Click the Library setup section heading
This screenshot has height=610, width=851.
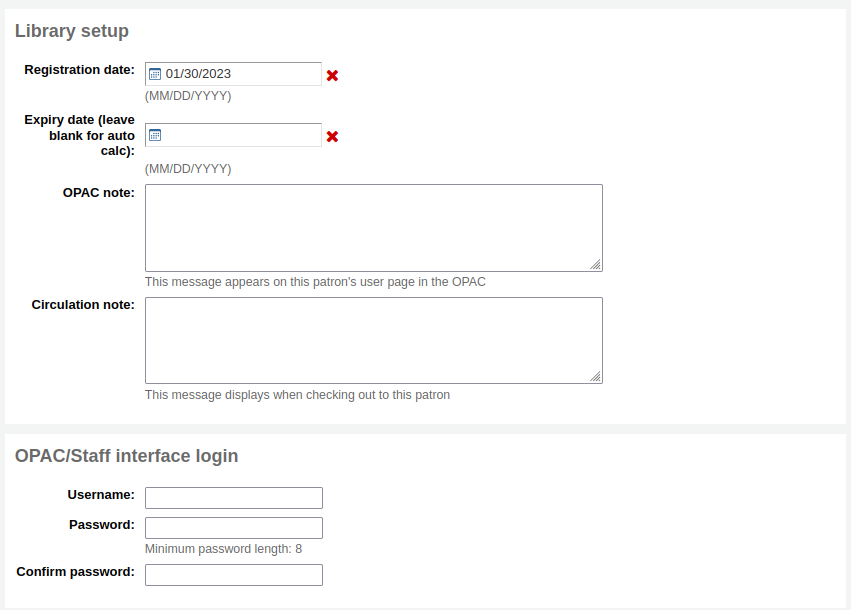(x=72, y=31)
